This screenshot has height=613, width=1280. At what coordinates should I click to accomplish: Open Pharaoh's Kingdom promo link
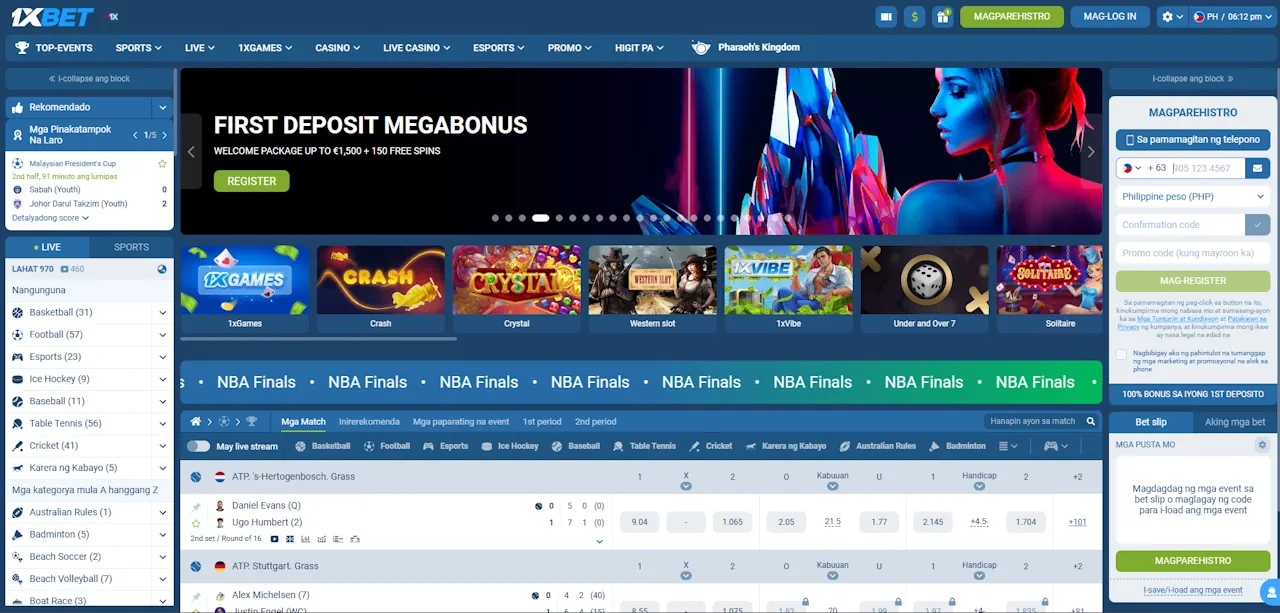(746, 47)
